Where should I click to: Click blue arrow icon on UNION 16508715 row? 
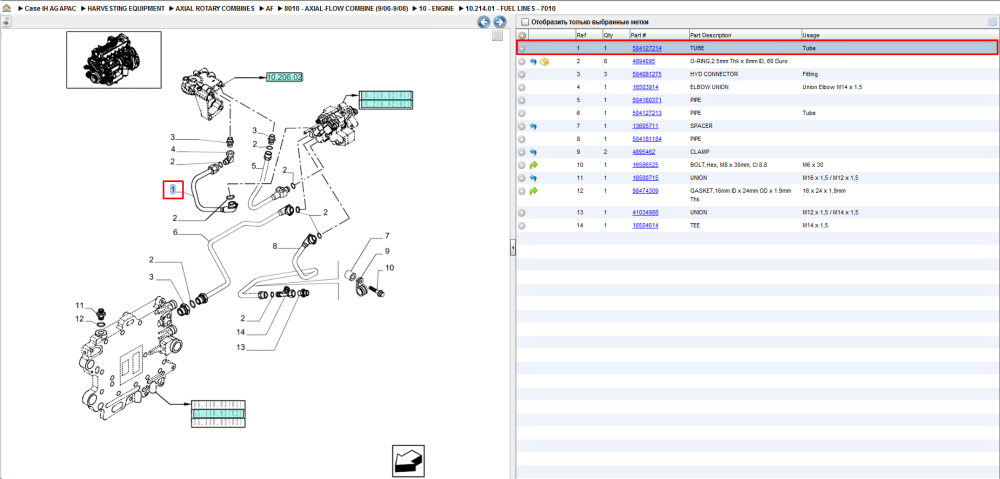pyautogui.click(x=533, y=178)
